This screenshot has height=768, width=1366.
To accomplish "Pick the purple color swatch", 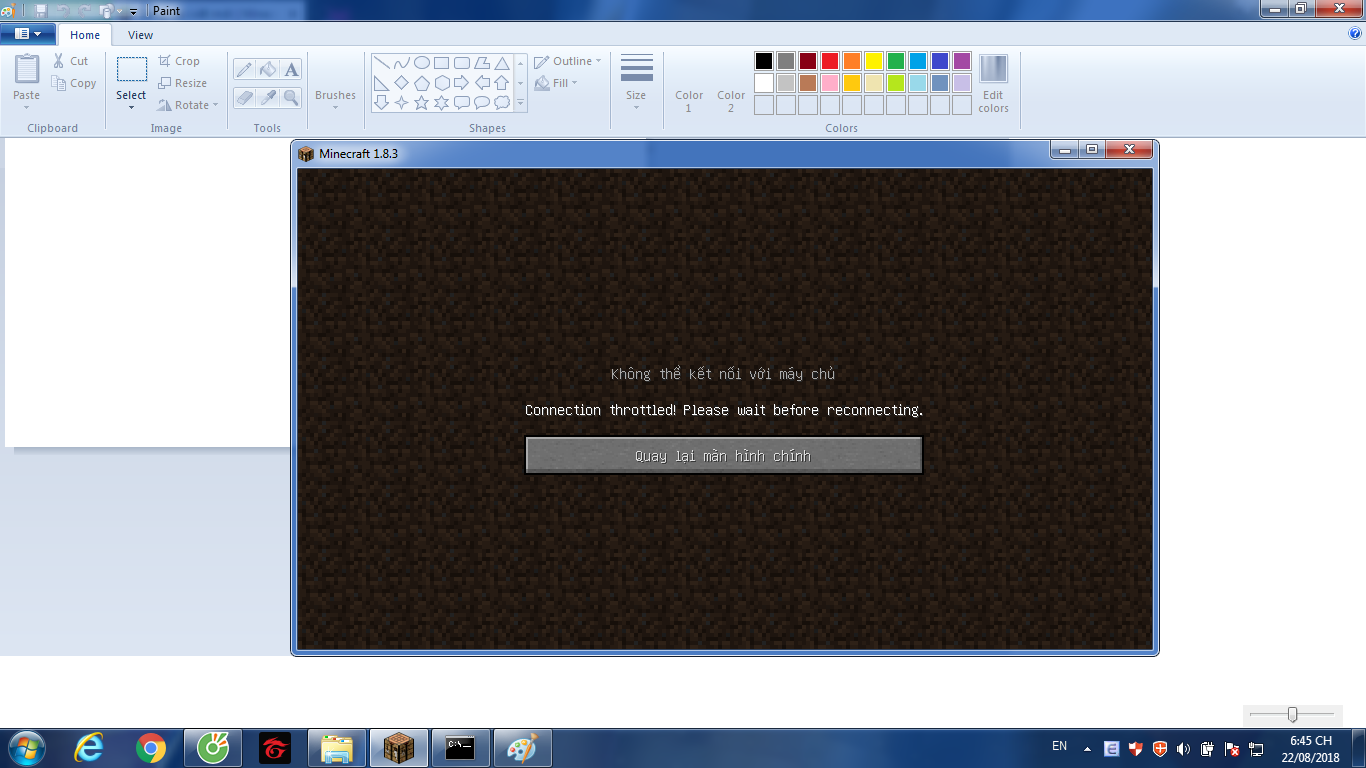I will tap(962, 61).
